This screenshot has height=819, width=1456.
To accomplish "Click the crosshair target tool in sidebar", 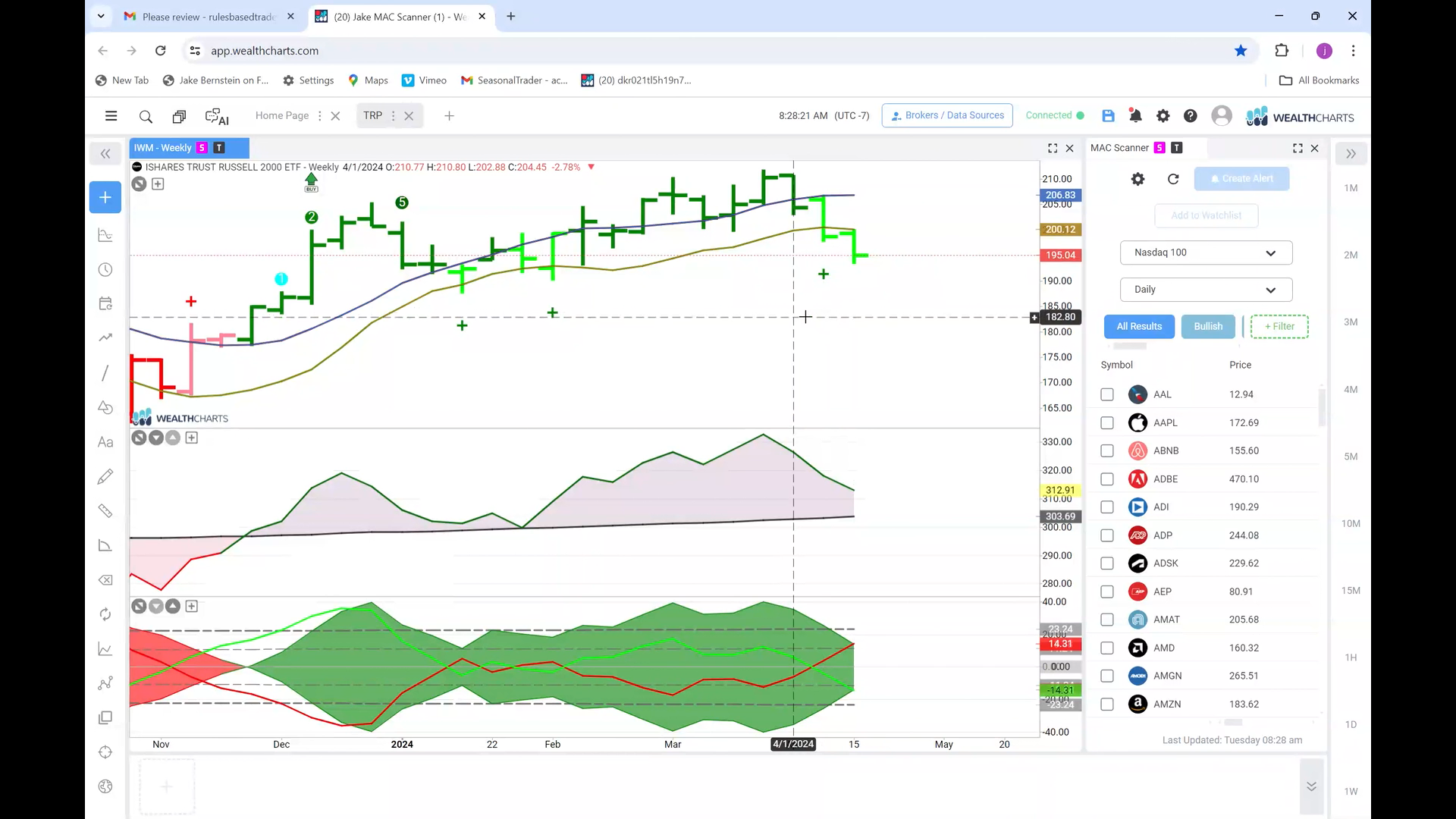I will (x=105, y=752).
